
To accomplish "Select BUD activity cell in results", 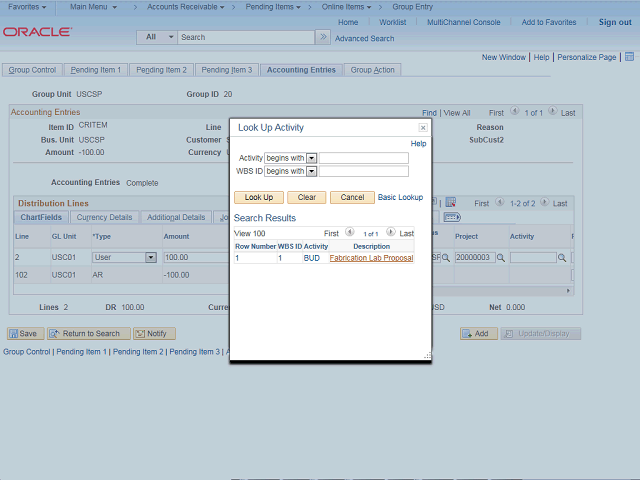I will 311,258.
